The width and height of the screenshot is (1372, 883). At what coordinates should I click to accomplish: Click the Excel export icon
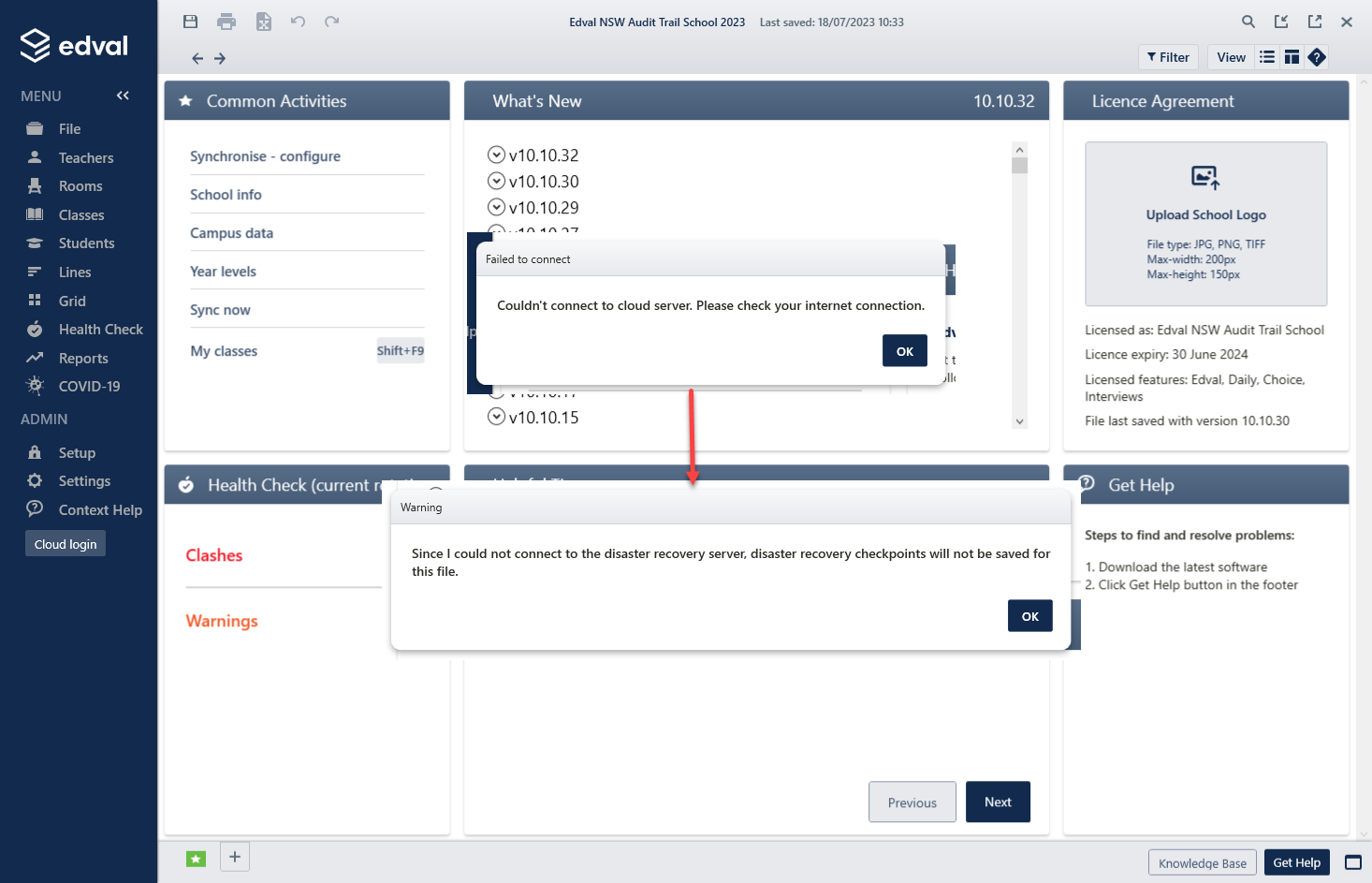[264, 22]
